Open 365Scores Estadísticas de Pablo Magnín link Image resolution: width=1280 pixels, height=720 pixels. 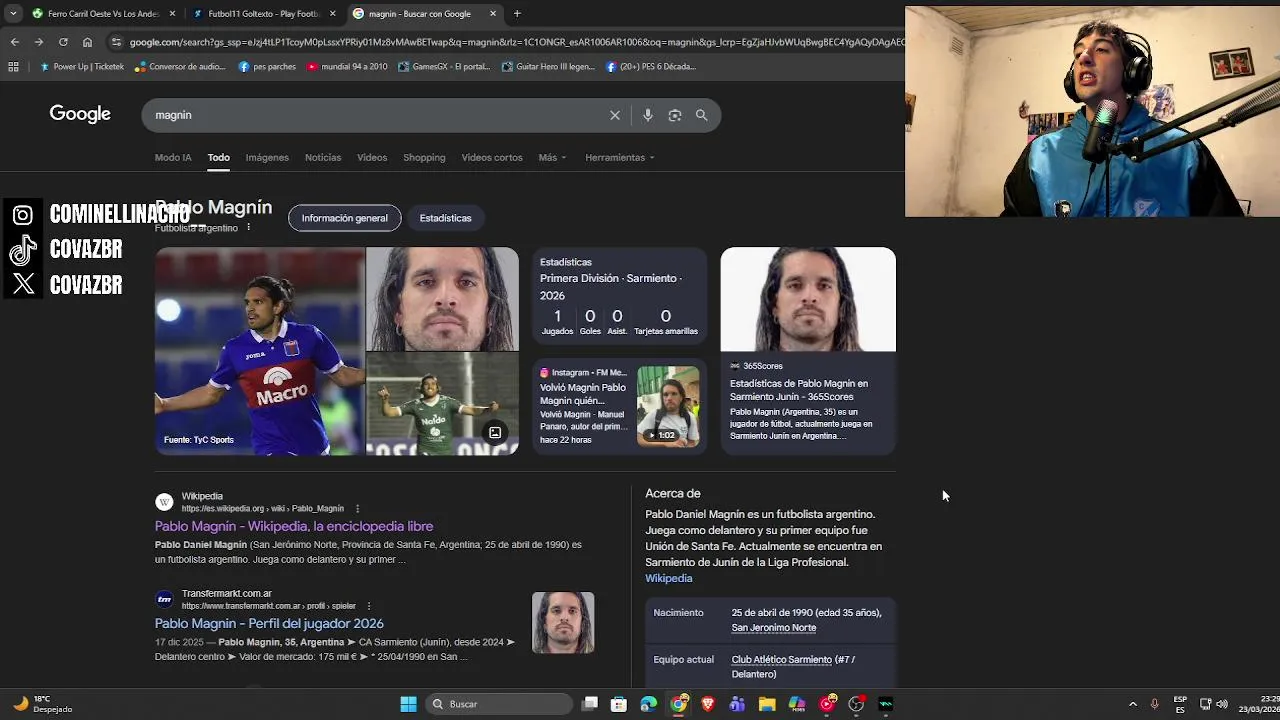click(799, 390)
